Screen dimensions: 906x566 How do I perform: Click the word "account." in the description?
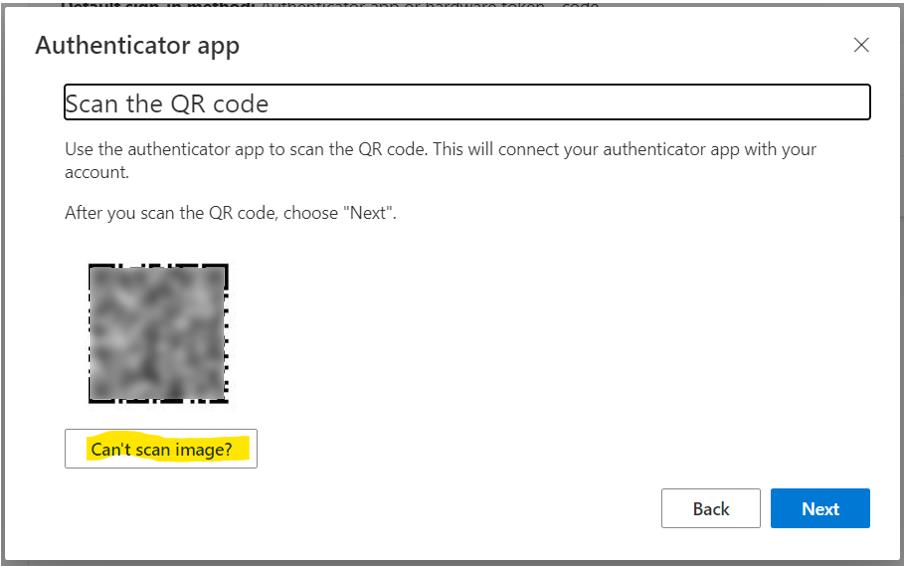96,172
